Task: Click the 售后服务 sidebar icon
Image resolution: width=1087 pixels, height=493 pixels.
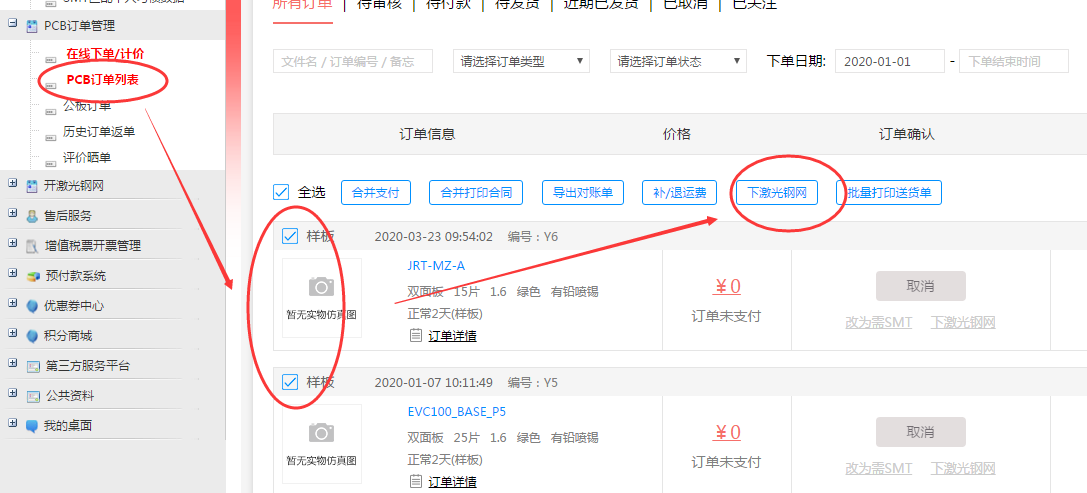Action: (x=33, y=216)
